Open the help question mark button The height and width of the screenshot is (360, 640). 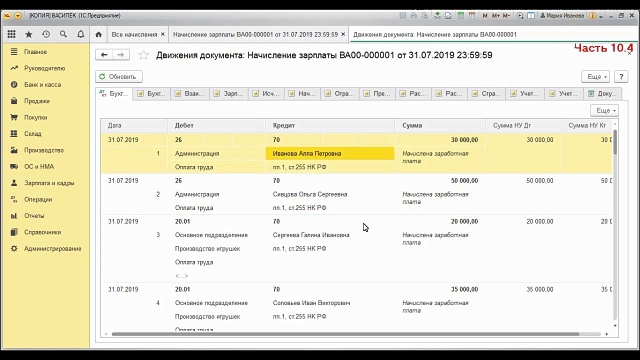[621, 76]
